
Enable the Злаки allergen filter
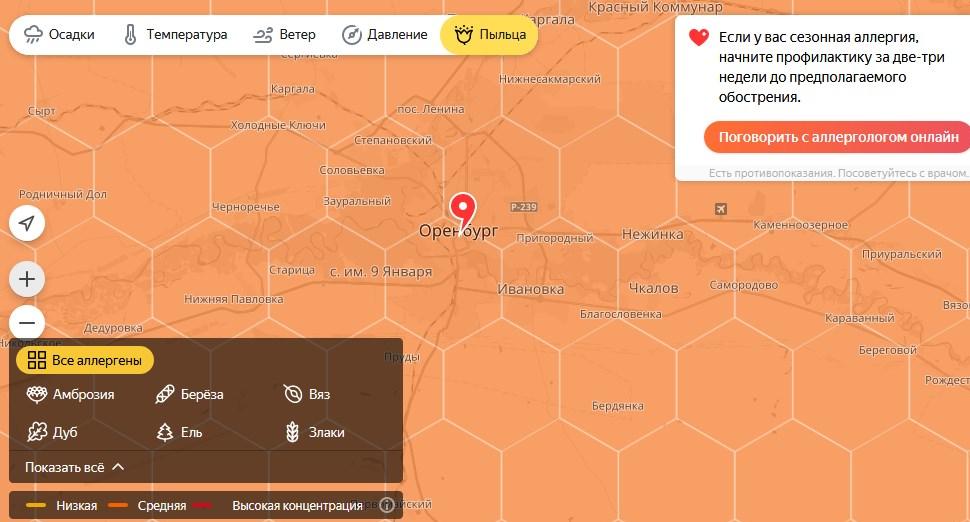[315, 432]
